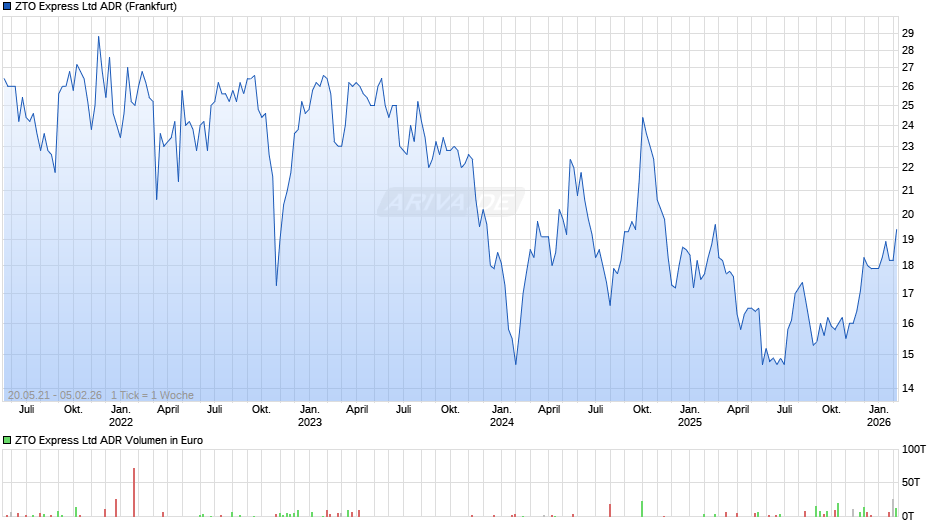Click the volume axis label 0T
This screenshot has width=940, height=526.
[x=908, y=516]
